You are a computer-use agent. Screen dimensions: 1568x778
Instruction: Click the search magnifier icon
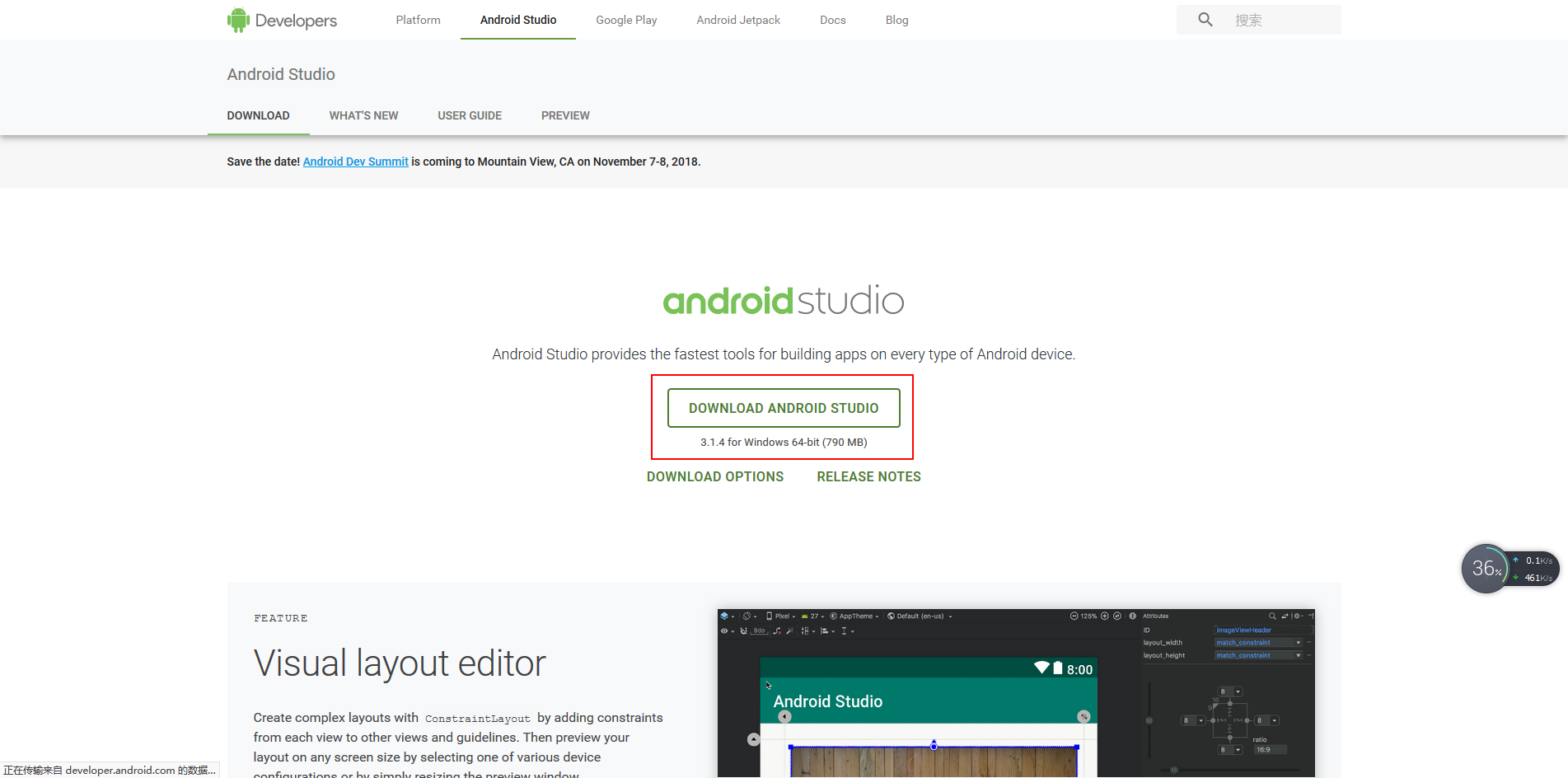(1205, 20)
